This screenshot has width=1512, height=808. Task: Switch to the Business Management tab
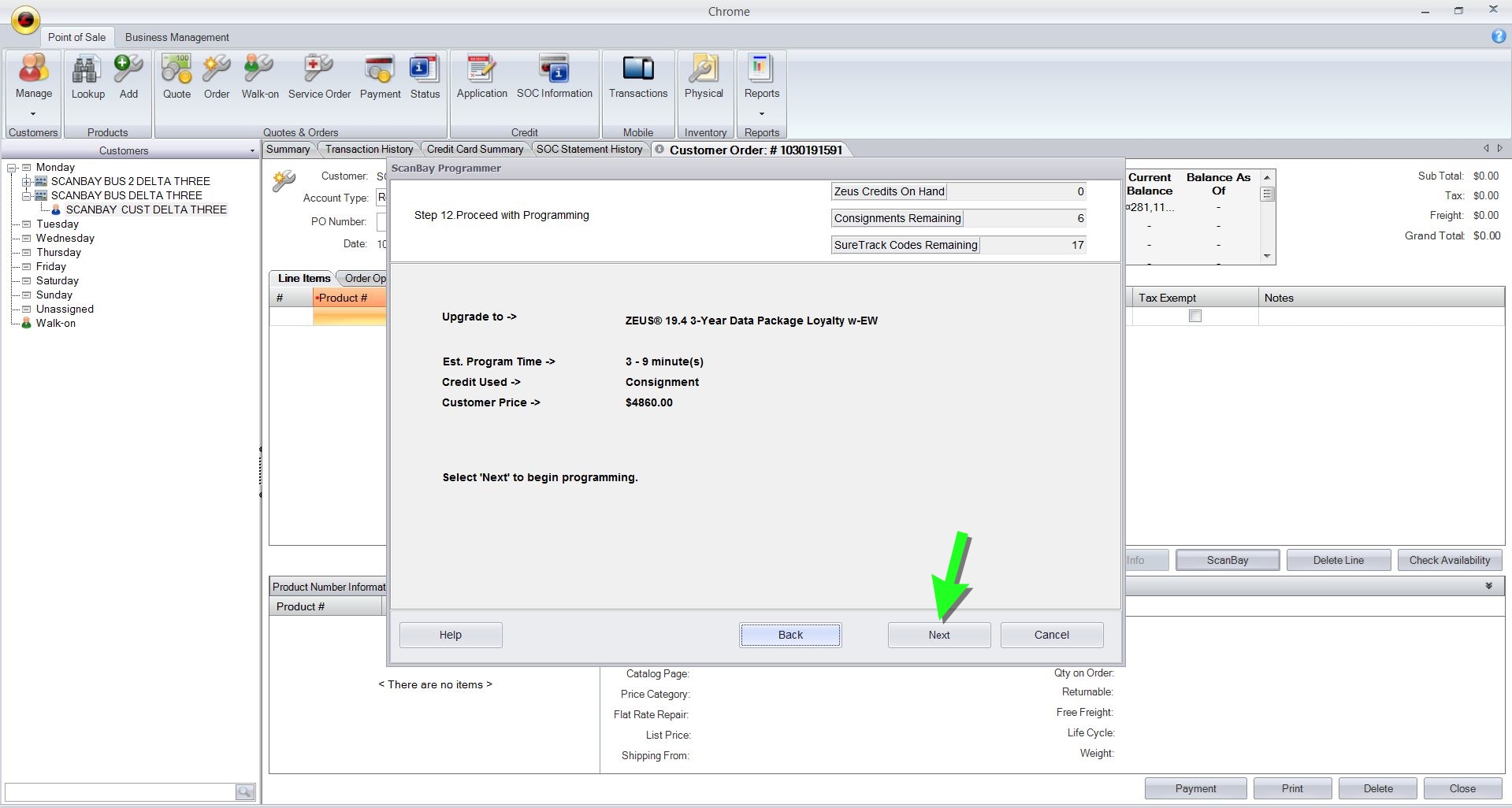[176, 37]
